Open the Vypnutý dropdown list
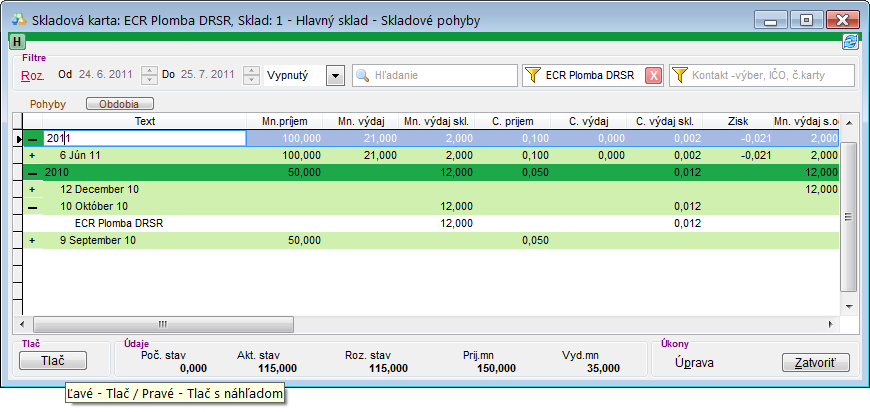The height and width of the screenshot is (412, 870). tap(335, 76)
